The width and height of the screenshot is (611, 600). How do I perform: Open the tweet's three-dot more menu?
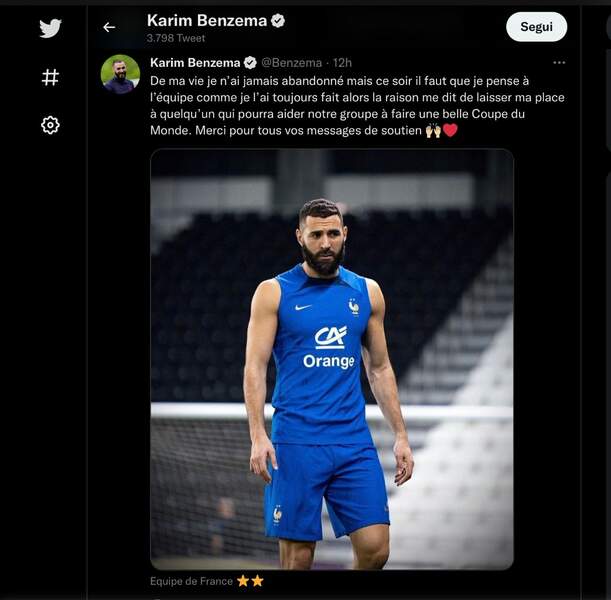(559, 62)
